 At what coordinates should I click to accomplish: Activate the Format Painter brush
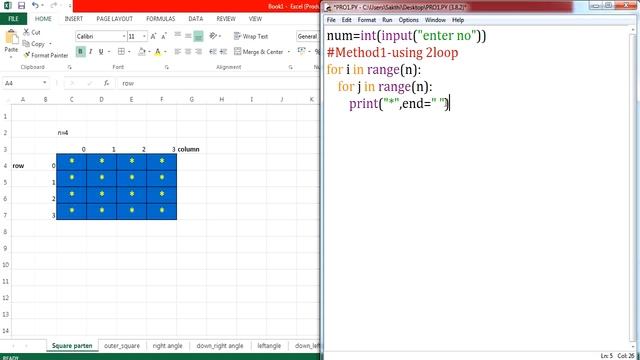[x=27, y=55]
